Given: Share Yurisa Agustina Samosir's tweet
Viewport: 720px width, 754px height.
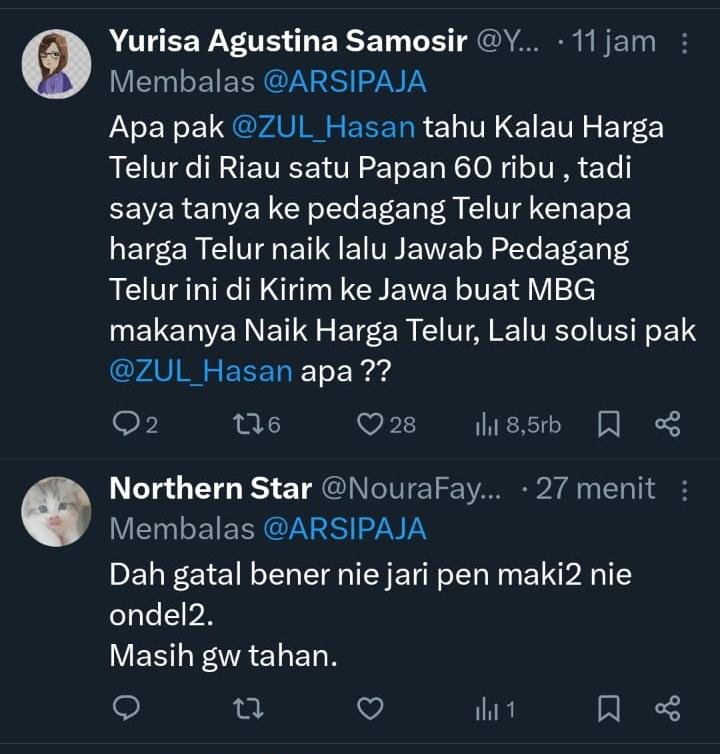Looking at the screenshot, I should 667,425.
